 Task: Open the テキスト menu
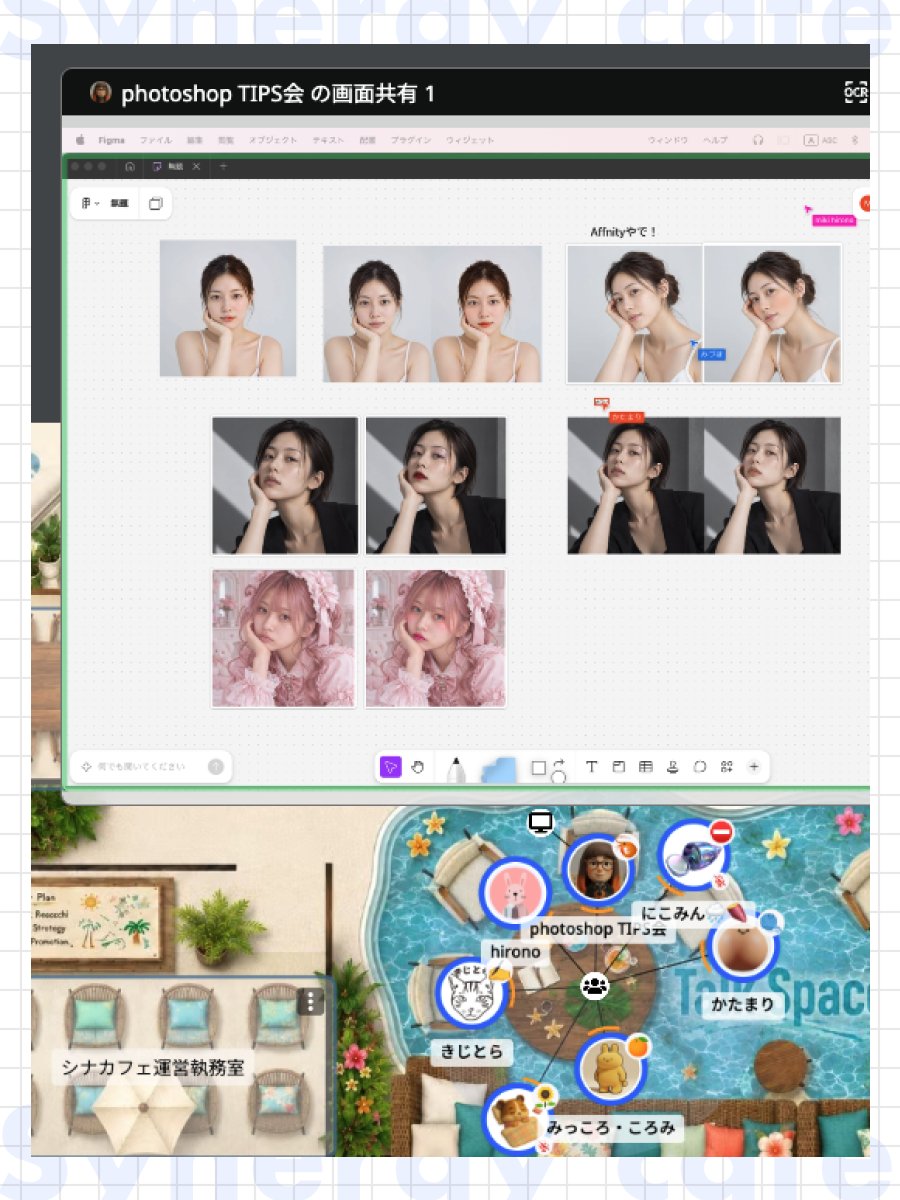(x=328, y=141)
